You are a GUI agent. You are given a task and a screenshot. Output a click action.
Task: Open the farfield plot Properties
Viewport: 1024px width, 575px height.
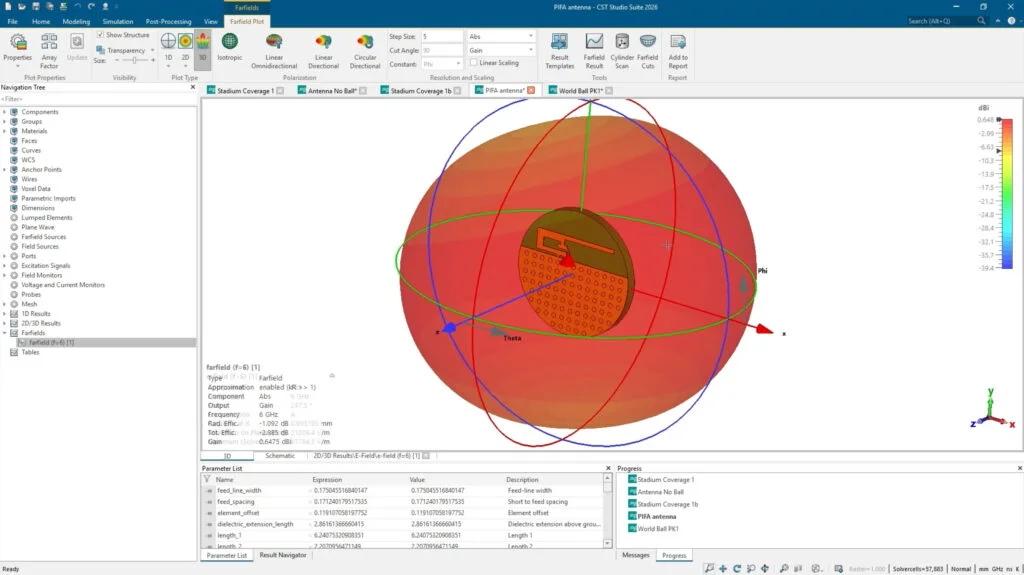(x=18, y=50)
